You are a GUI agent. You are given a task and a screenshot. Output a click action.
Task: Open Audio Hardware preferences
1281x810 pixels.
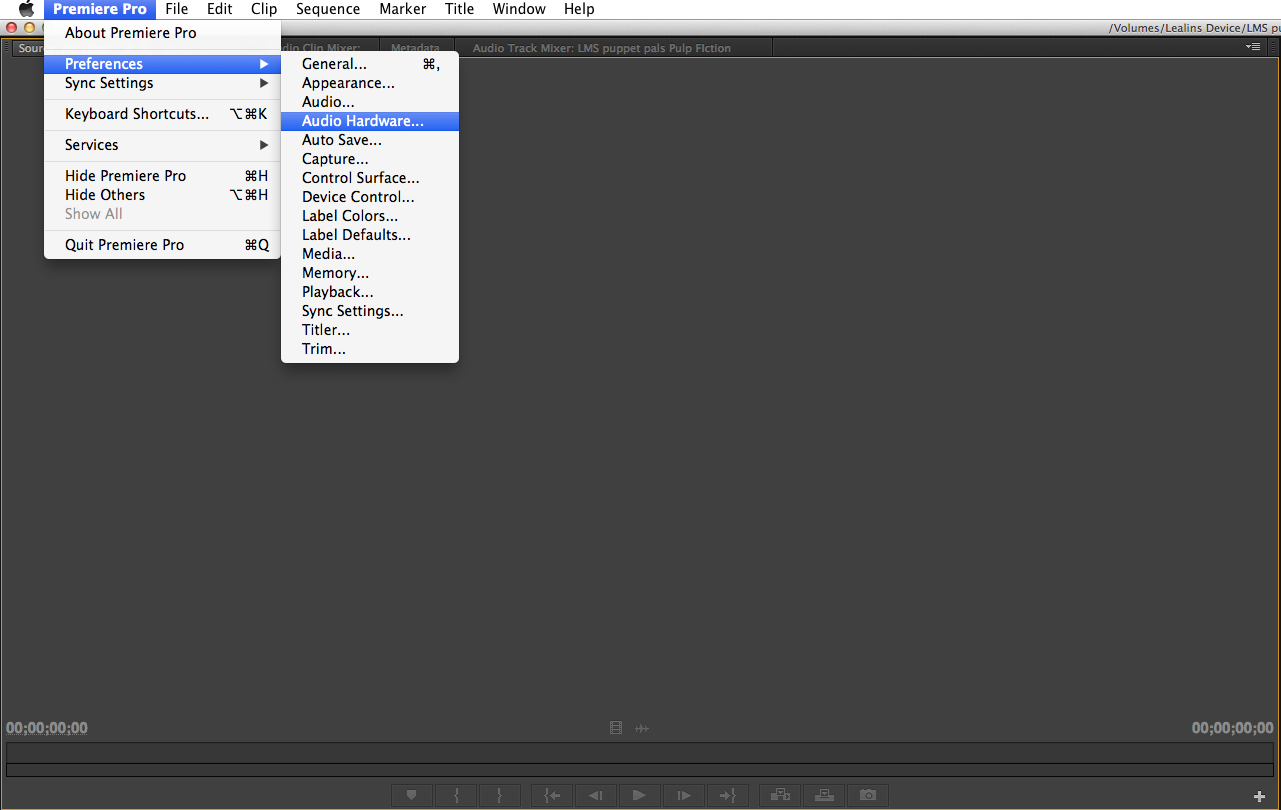[370, 121]
